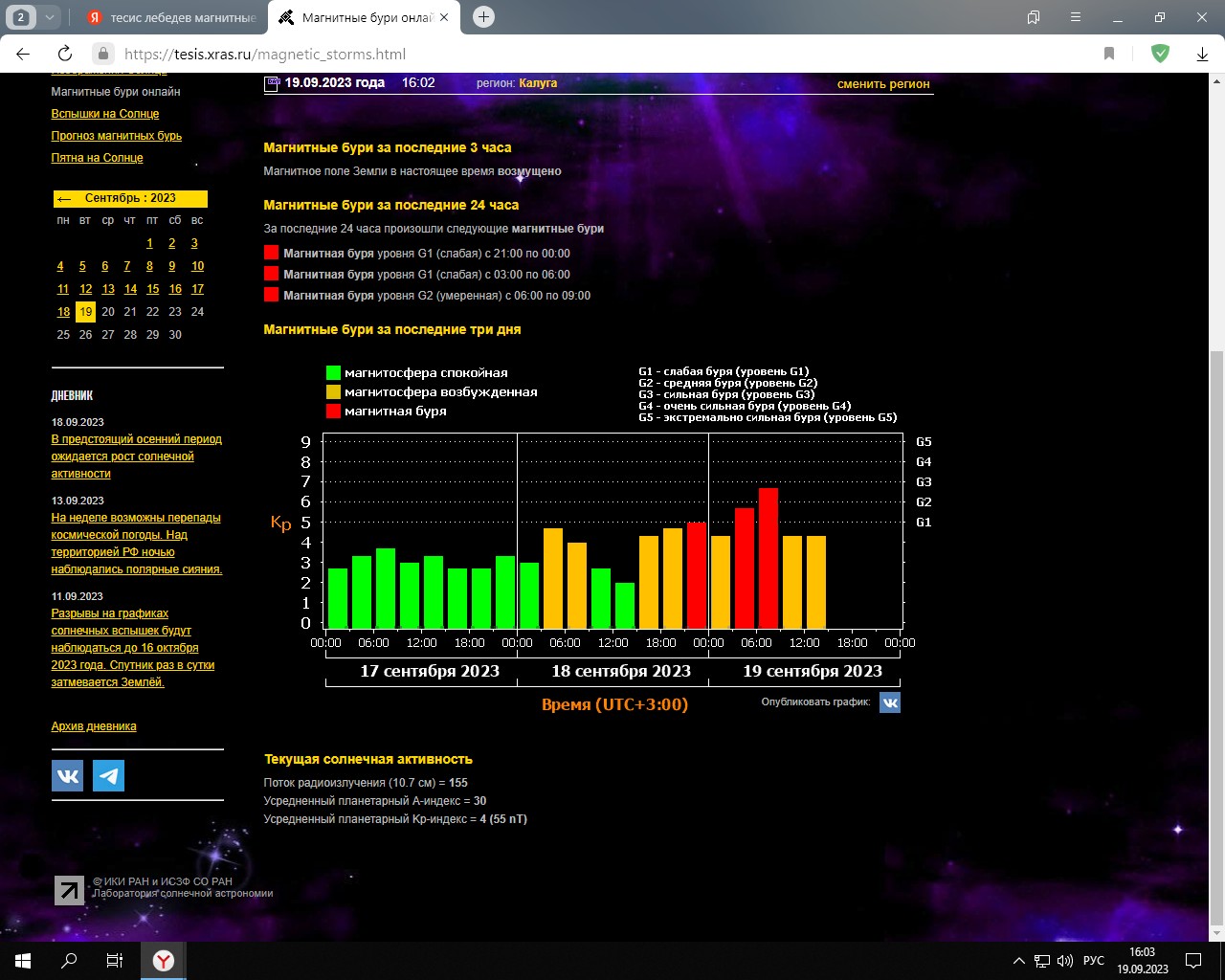The height and width of the screenshot is (980, 1225).
Task: Click the tallest red bar in the Kp chart
Action: (x=768, y=557)
